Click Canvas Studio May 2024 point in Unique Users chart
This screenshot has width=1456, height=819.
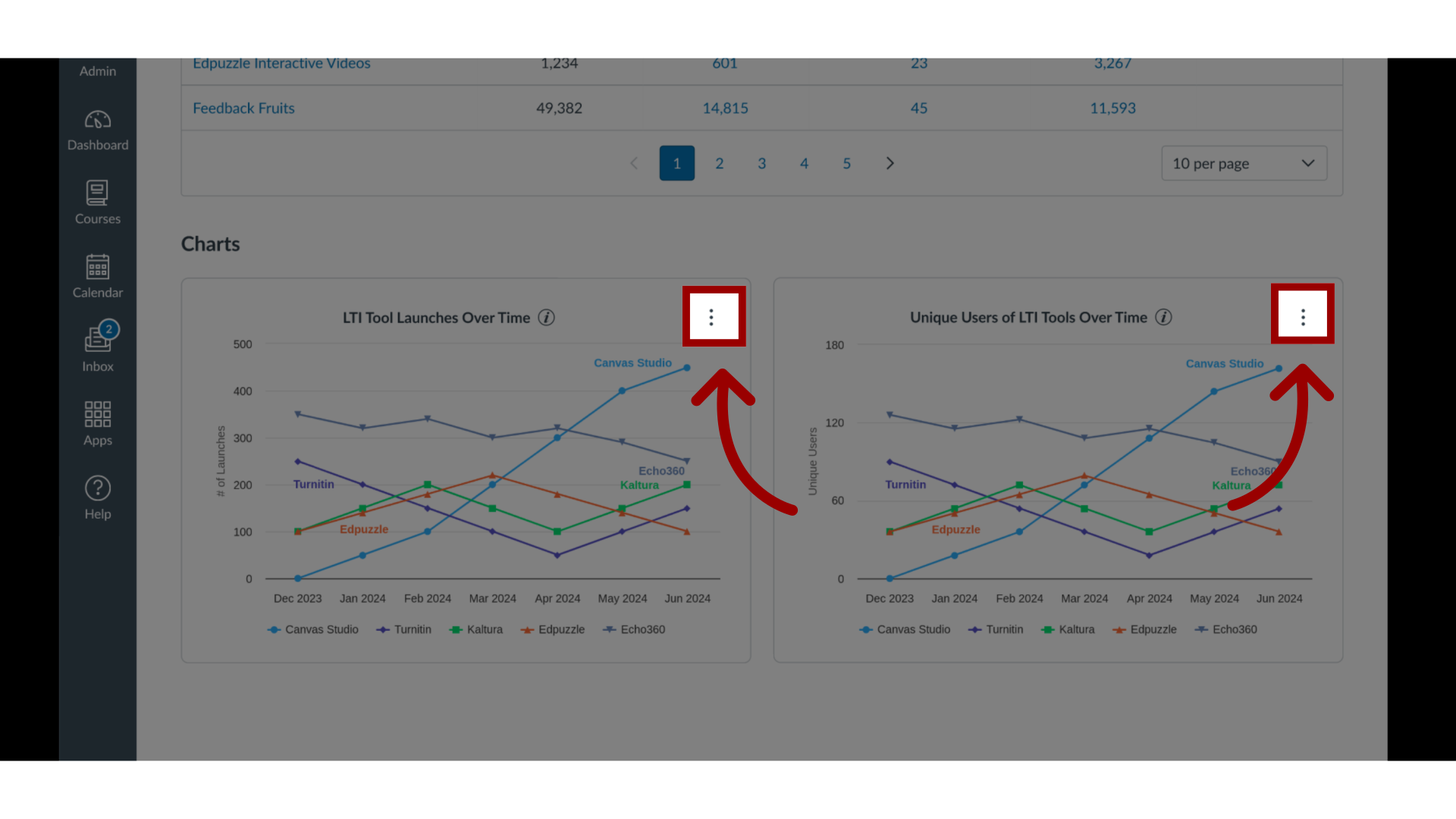(x=1214, y=391)
